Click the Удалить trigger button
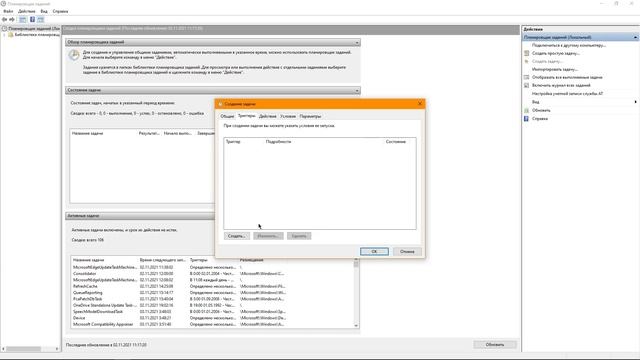640x360 pixels. click(299, 236)
